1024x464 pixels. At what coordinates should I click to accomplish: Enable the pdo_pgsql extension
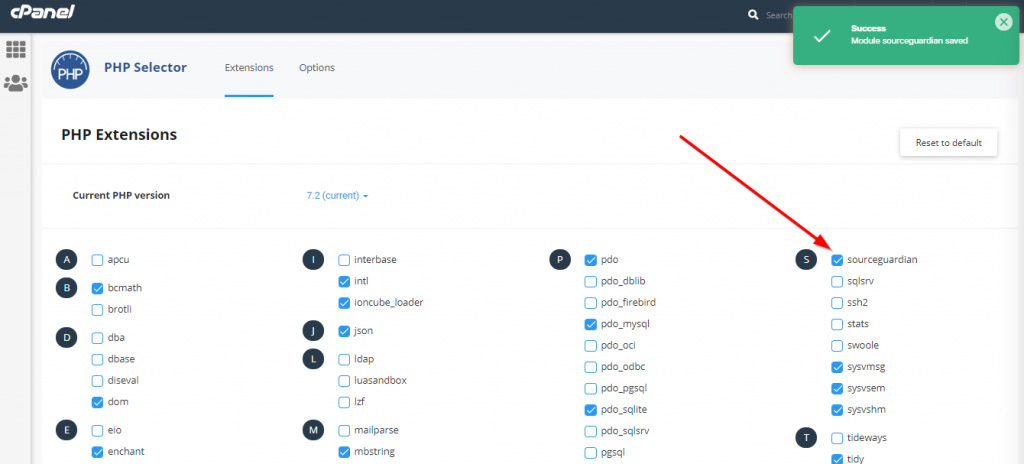(x=590, y=388)
